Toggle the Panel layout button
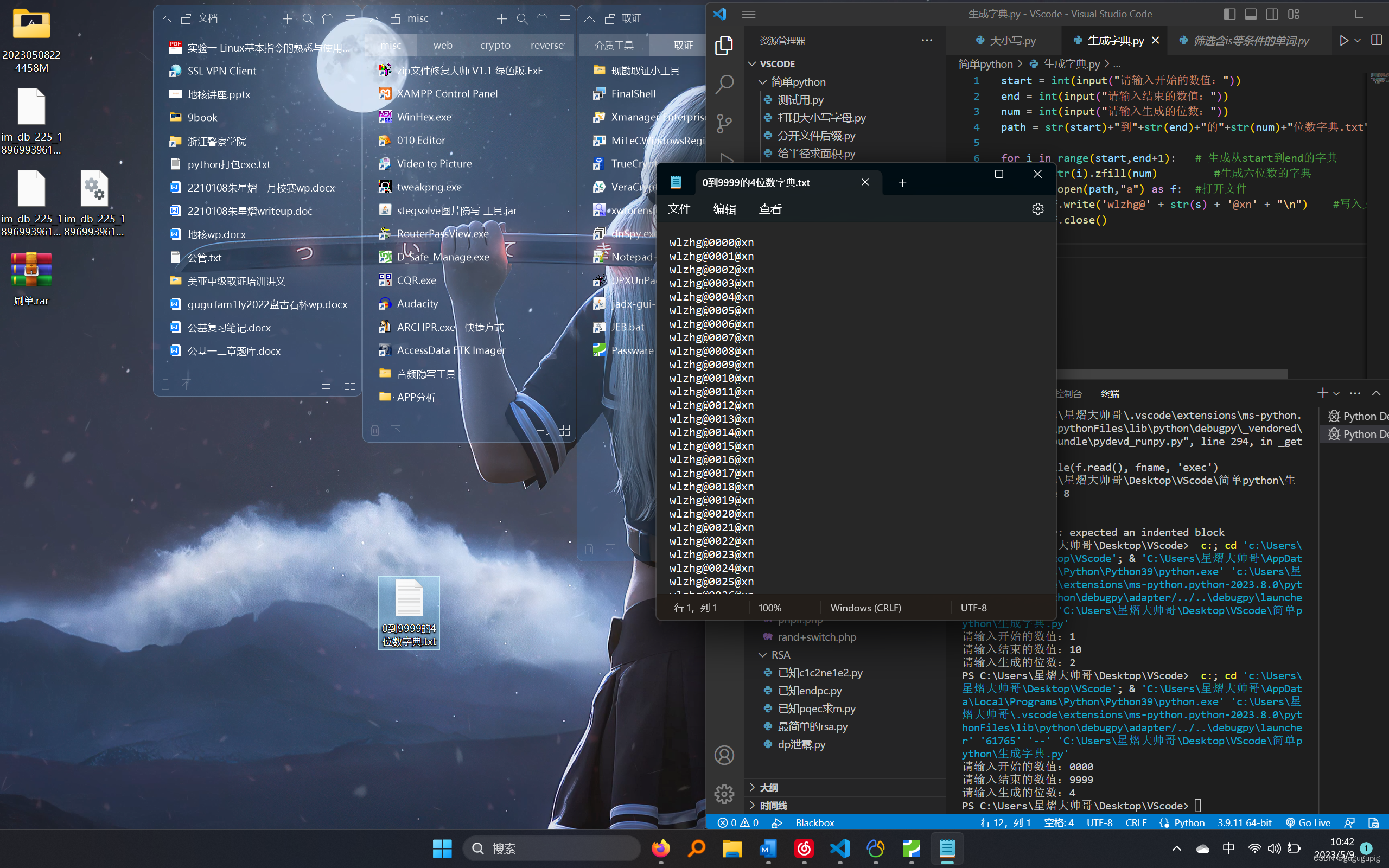The image size is (1389, 868). click(1251, 14)
